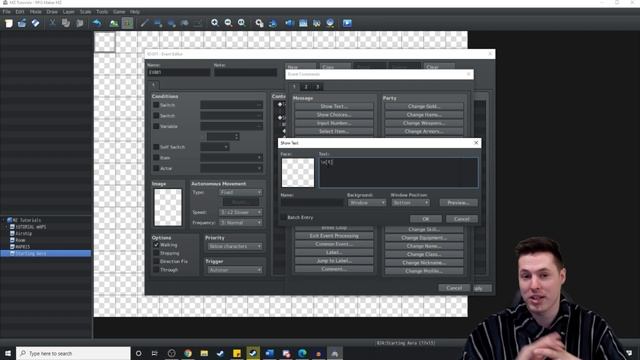Open a project with the toolbar folder icon
Image resolution: width=640 pixels, height=360 pixels.
(22, 23)
